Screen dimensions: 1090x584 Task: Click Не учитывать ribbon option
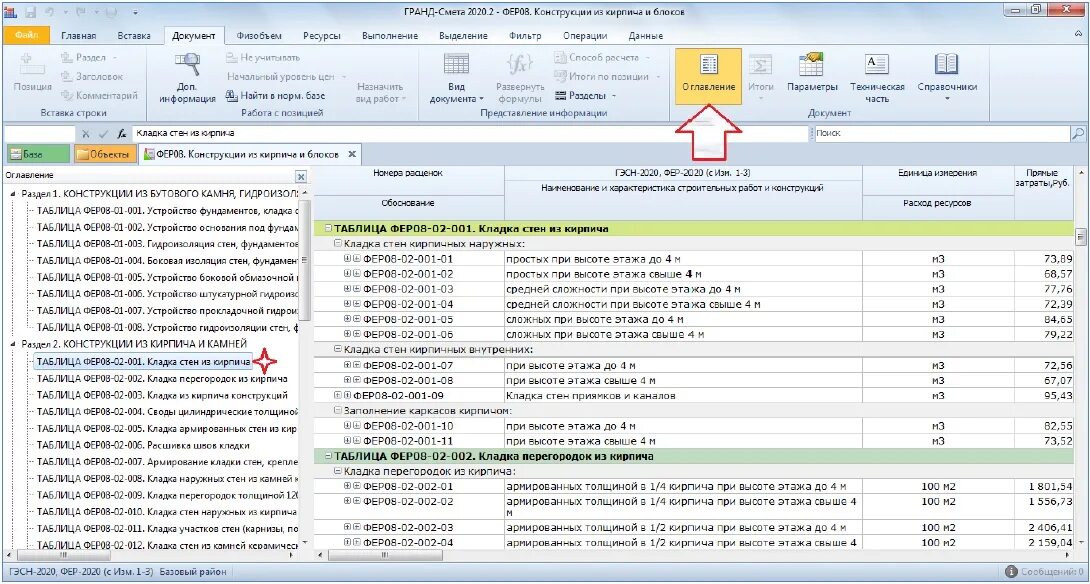coord(263,58)
